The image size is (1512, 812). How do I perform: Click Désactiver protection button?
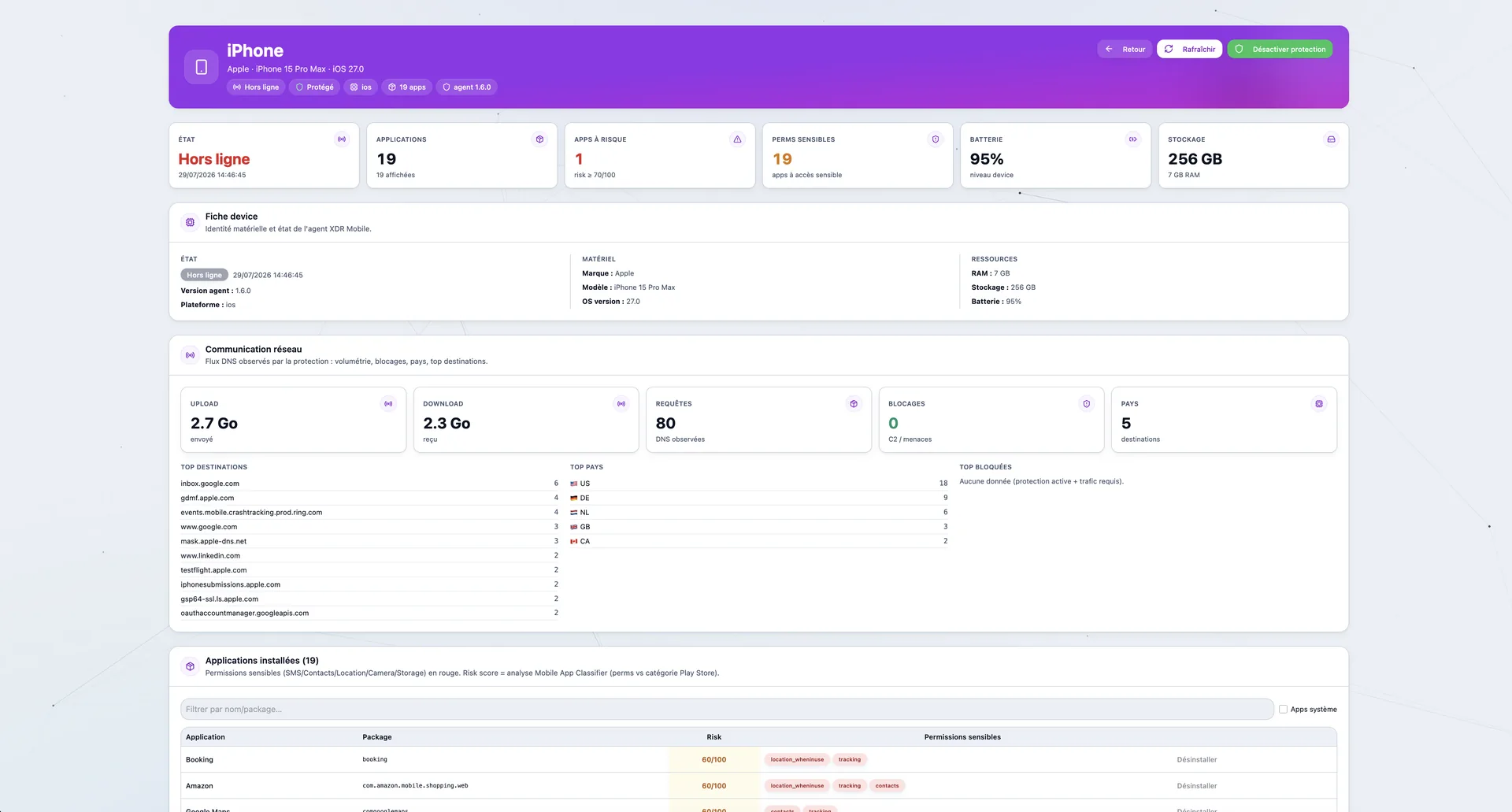point(1280,49)
